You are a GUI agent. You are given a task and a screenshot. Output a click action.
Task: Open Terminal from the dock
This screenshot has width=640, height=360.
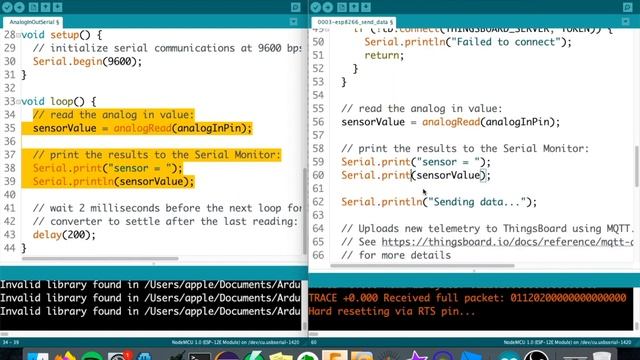click(x=199, y=356)
